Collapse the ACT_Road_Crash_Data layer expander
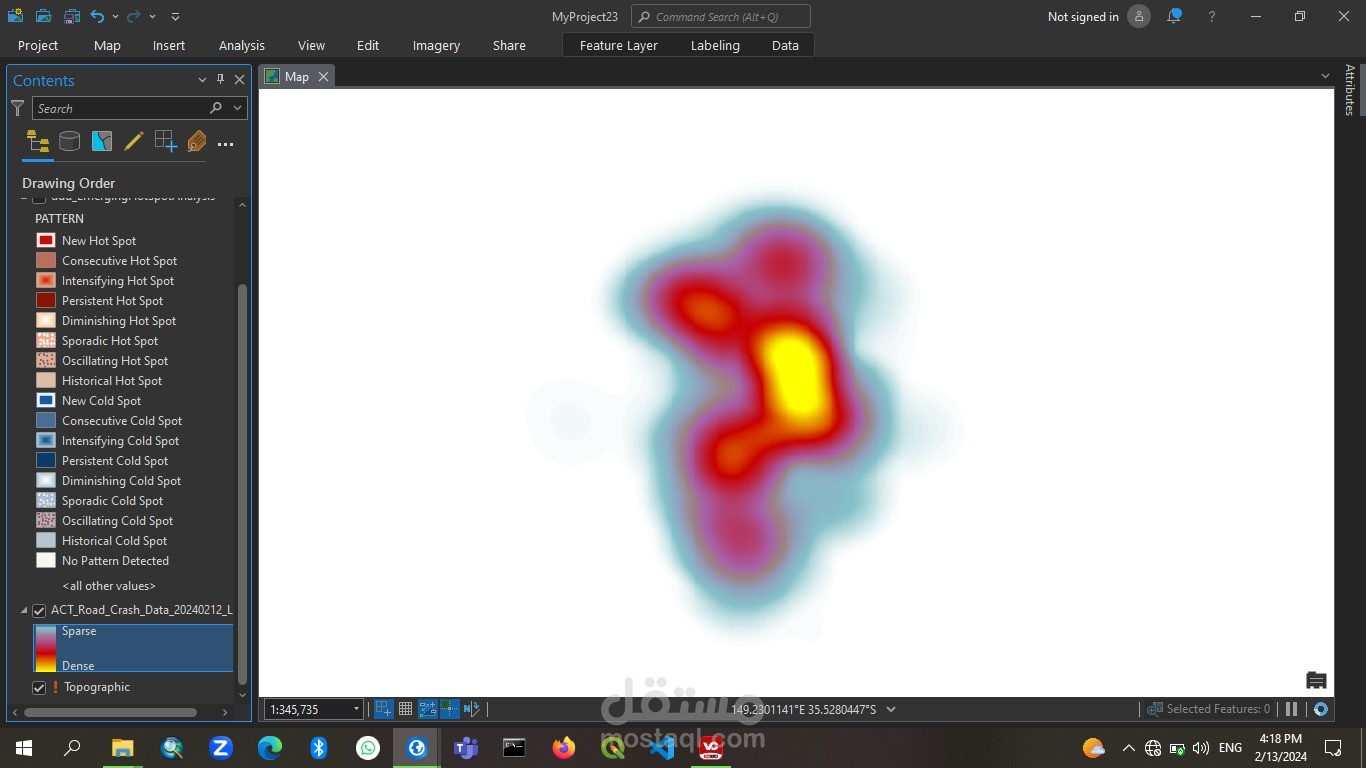The image size is (1366, 768). point(24,610)
